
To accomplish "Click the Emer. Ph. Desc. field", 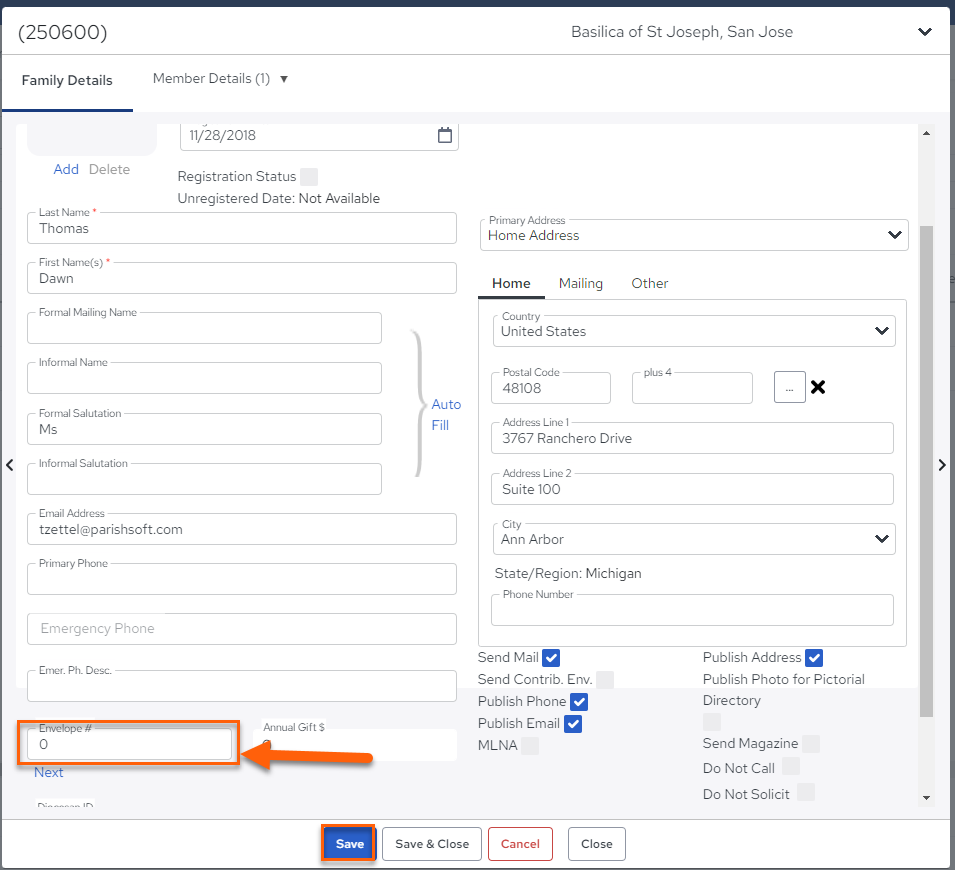I will point(242,687).
